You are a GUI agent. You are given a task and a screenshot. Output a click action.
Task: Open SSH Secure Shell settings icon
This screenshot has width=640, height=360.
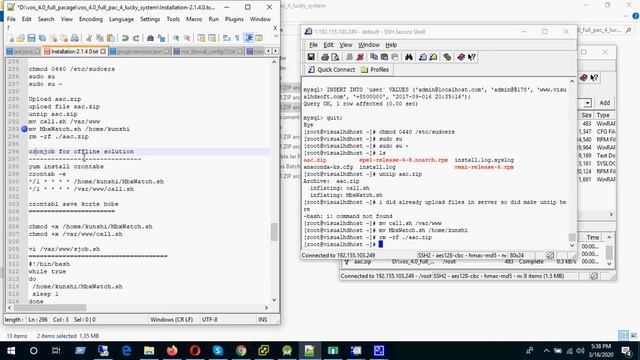tap(447, 57)
